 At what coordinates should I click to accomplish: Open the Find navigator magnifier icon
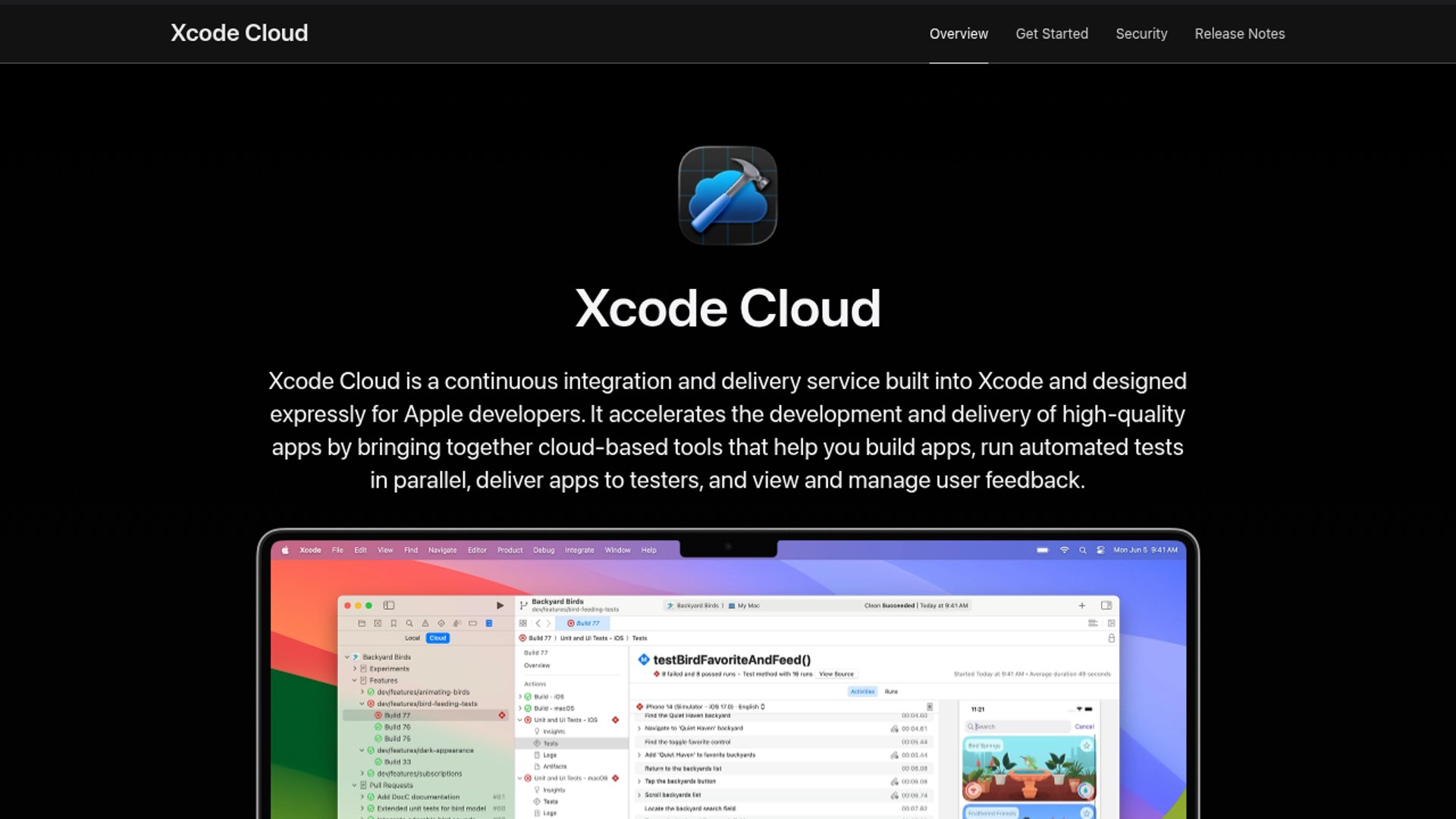tap(409, 623)
